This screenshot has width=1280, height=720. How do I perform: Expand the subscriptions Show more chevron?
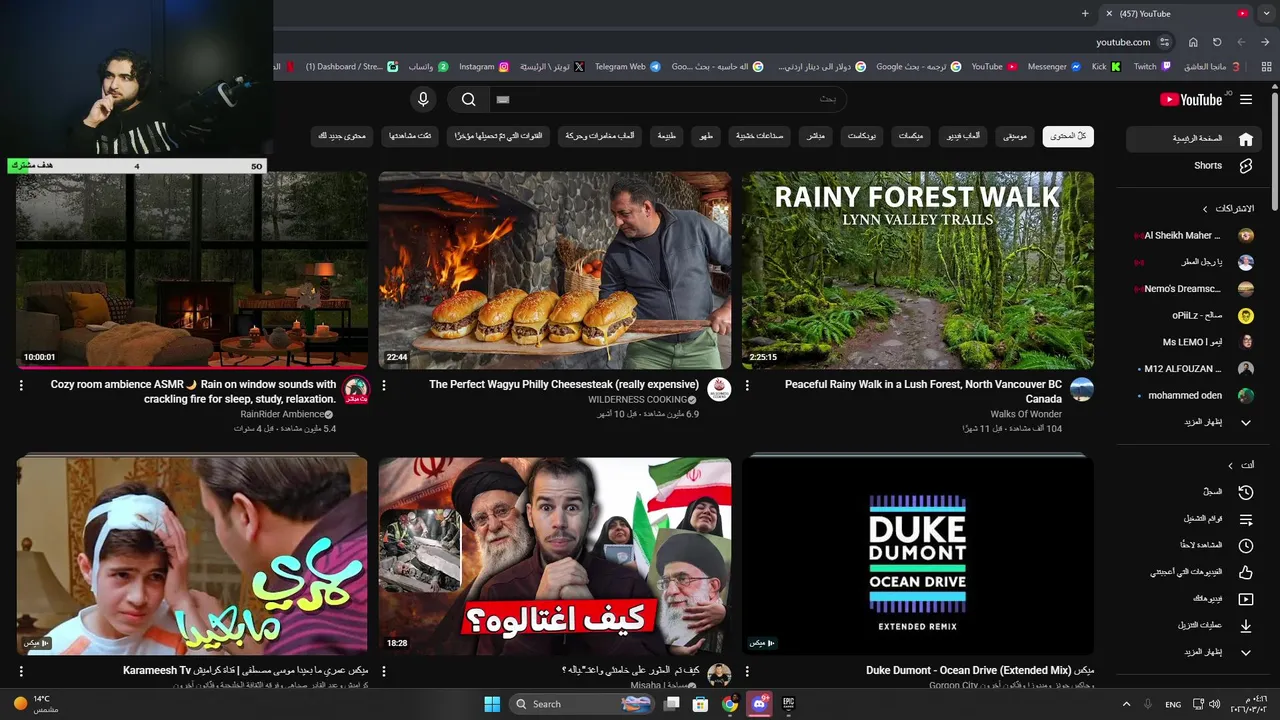pyautogui.click(x=1246, y=423)
